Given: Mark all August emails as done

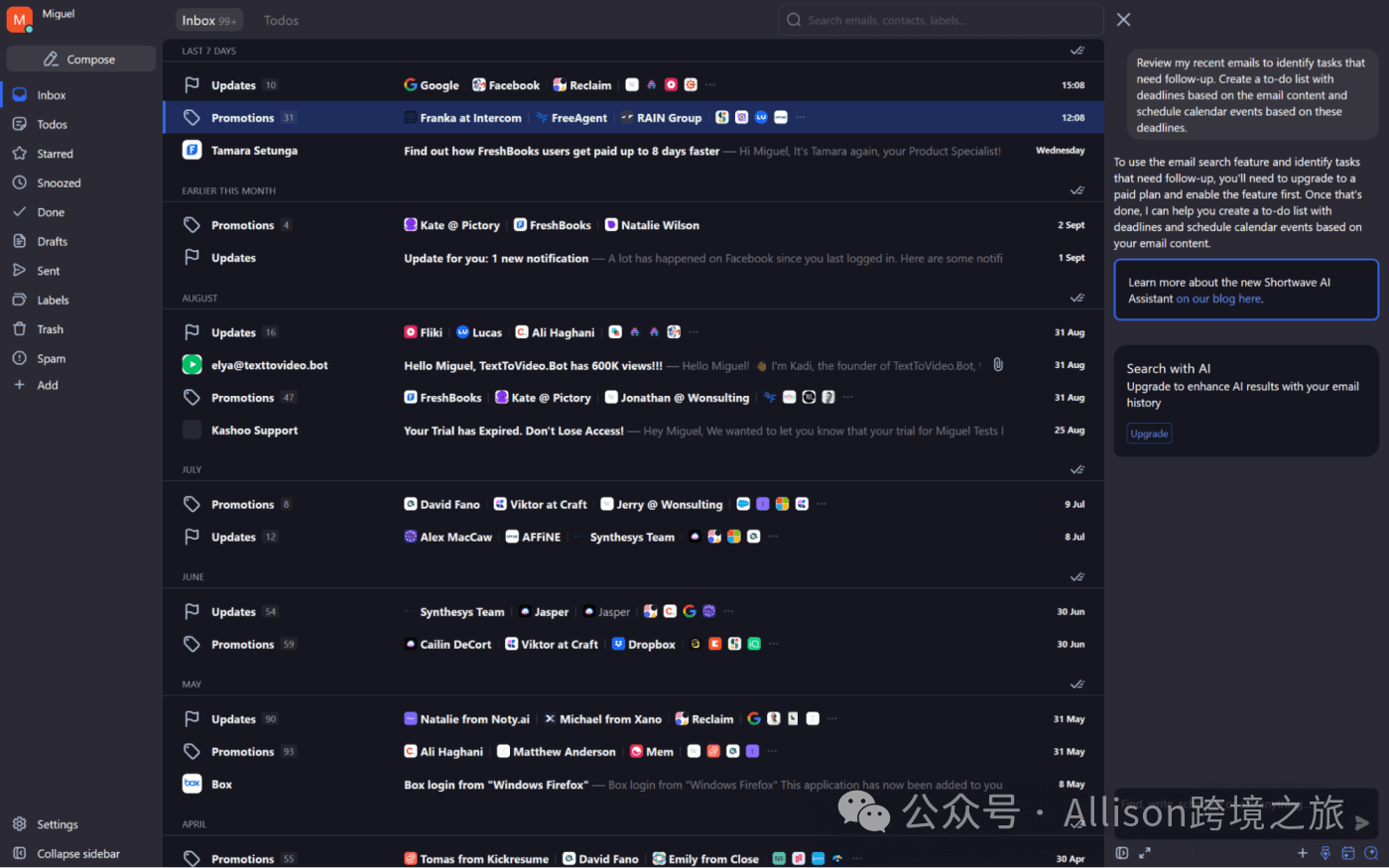Looking at the screenshot, I should click(1077, 298).
